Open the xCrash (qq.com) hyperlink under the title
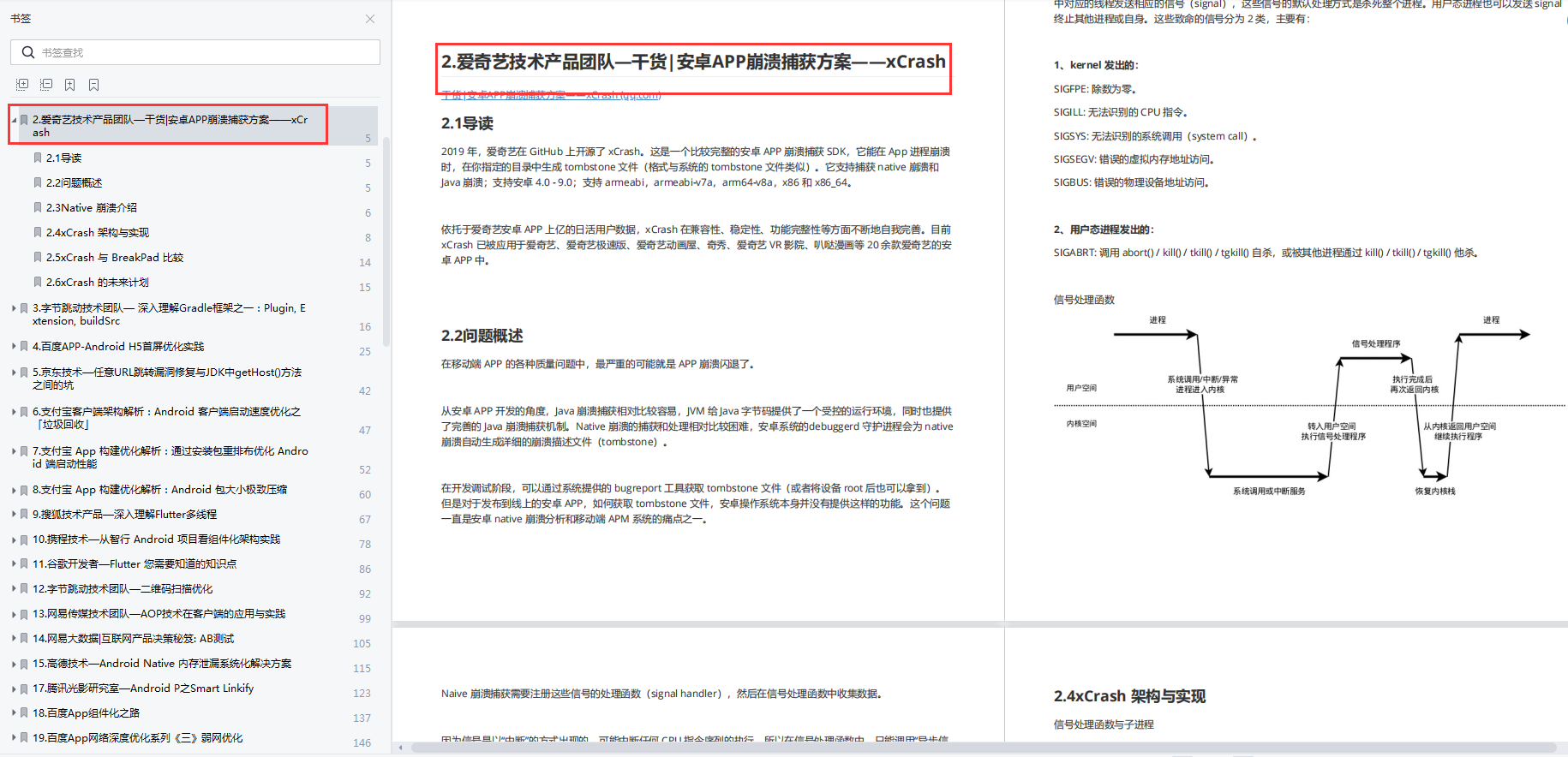The image size is (1568, 757). click(x=551, y=96)
